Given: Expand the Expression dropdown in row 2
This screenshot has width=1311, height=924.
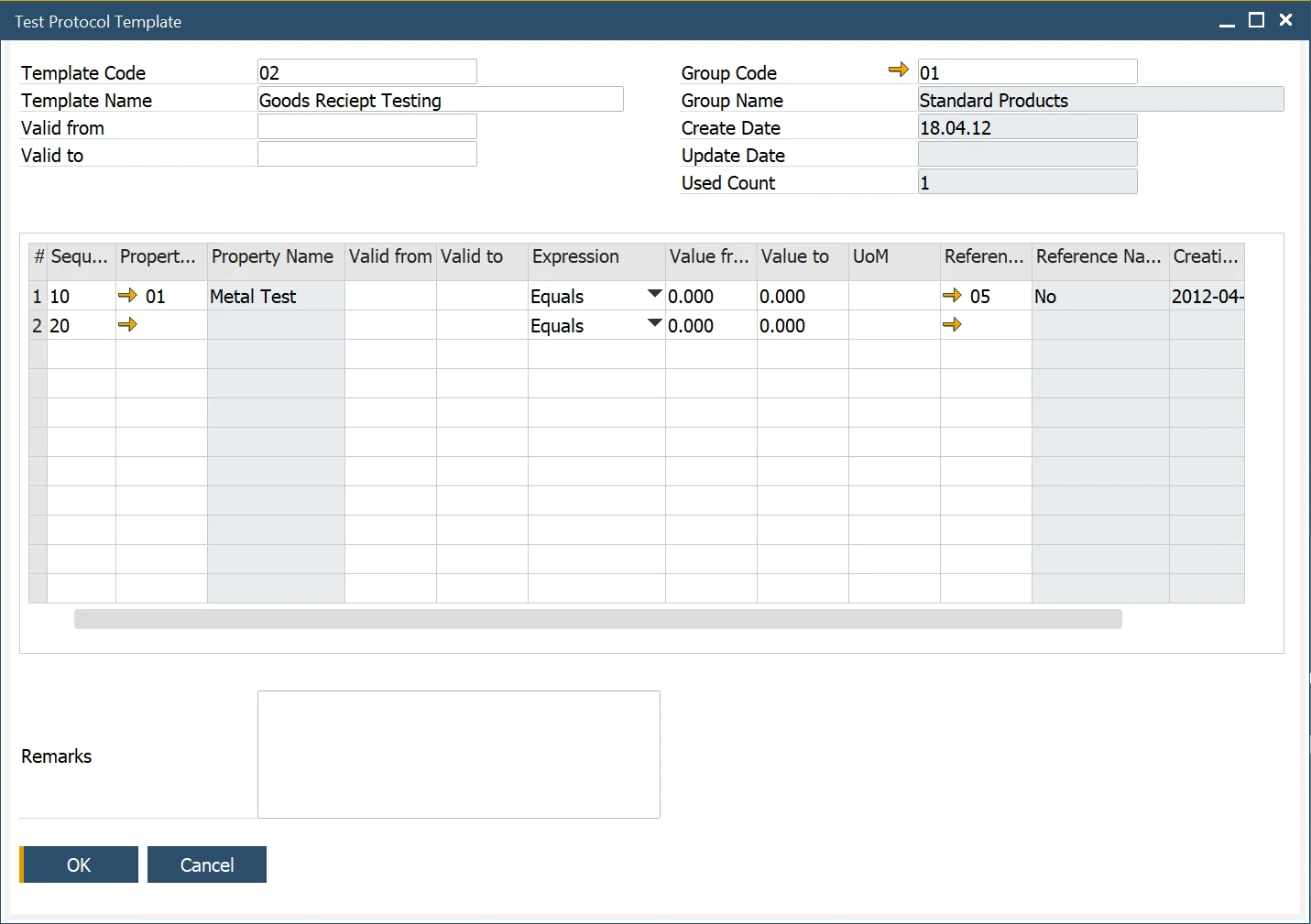Looking at the screenshot, I should (654, 323).
